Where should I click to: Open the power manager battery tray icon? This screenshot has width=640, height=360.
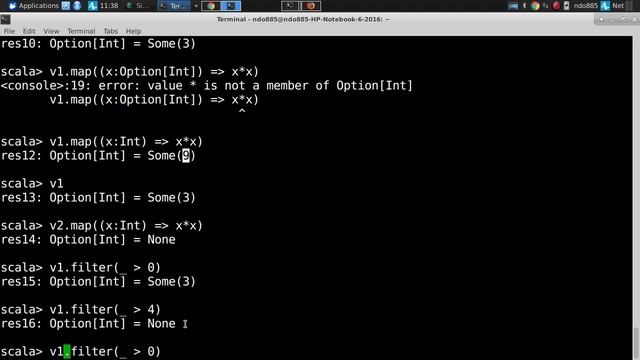566,6
